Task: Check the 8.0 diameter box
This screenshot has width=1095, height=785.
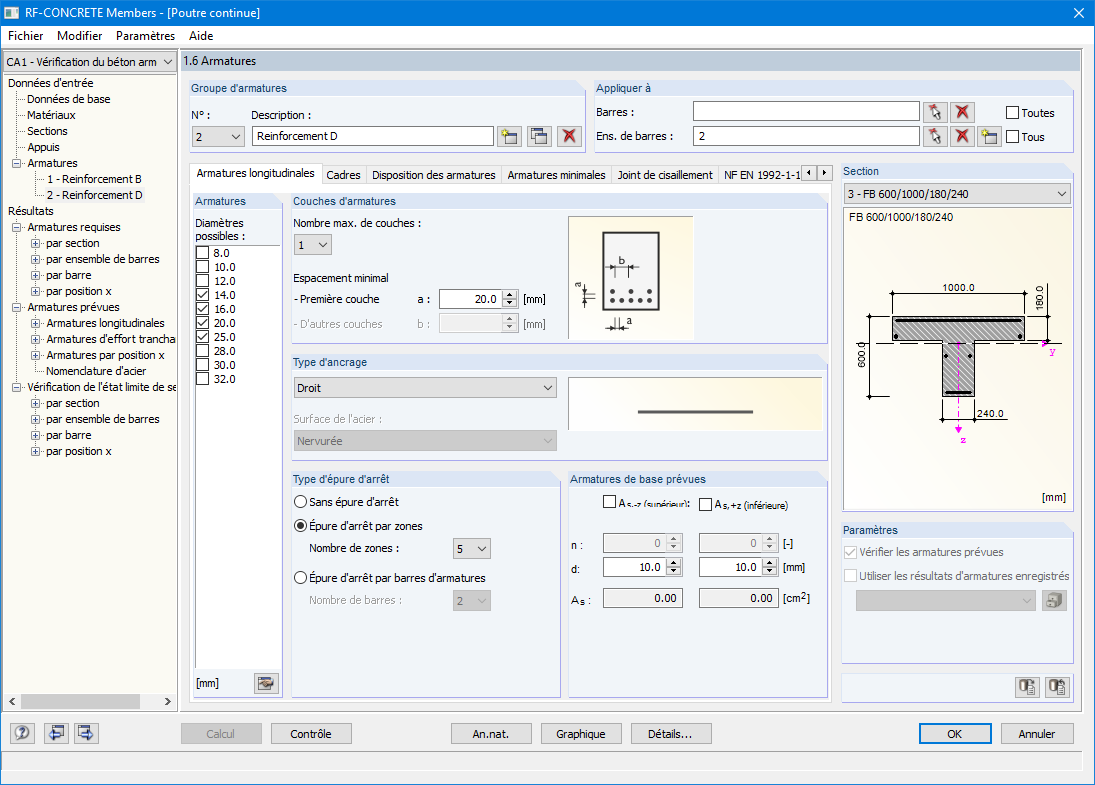Action: pos(203,253)
